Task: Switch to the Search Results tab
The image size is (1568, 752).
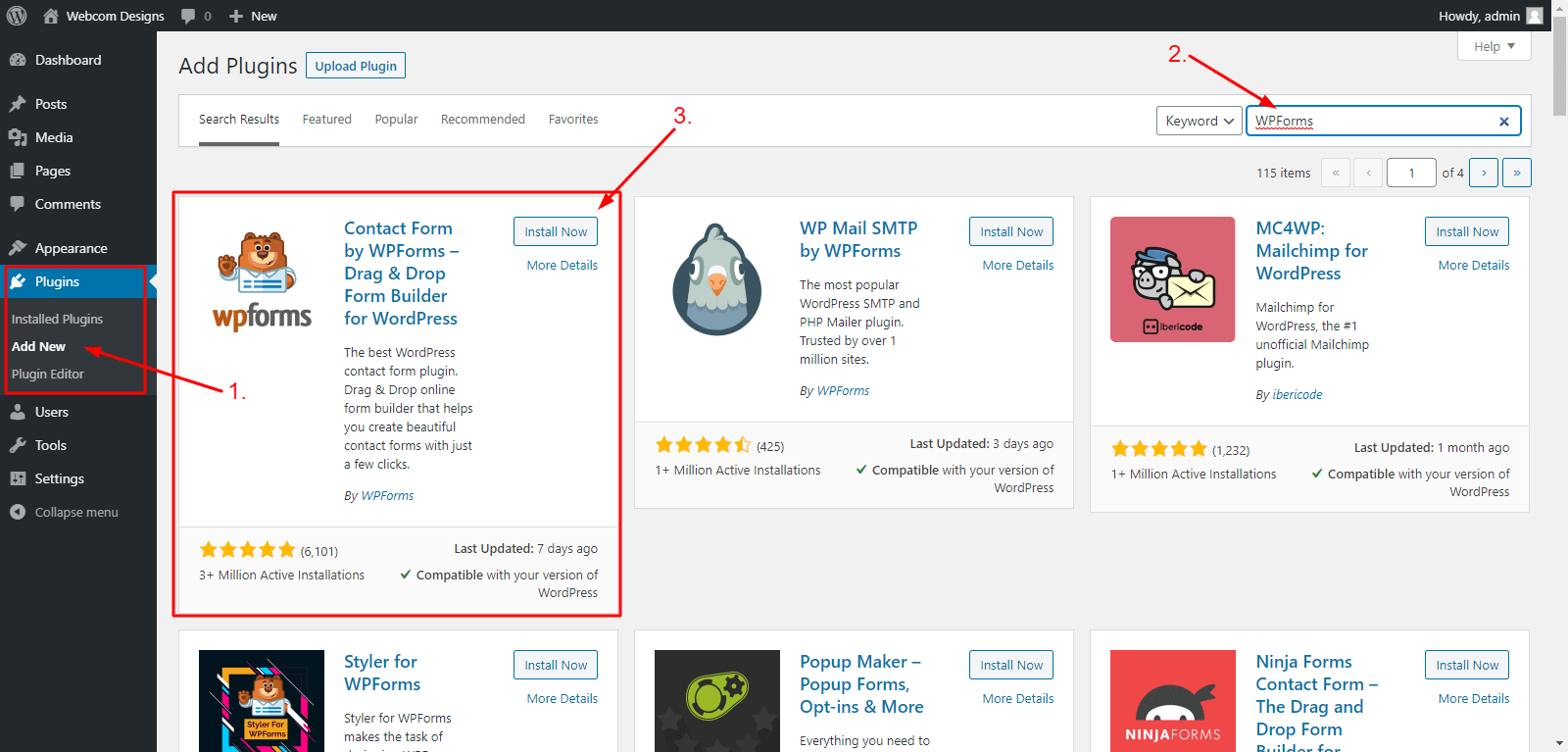Action: point(239,120)
